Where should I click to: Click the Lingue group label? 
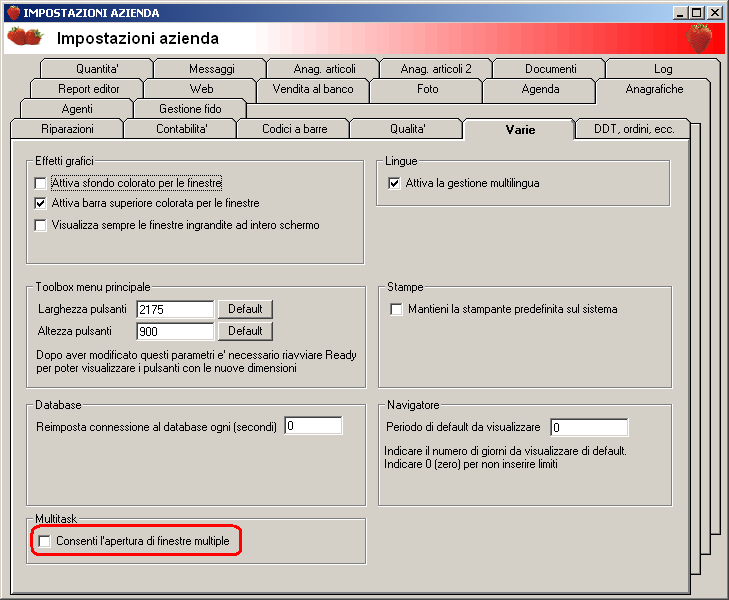click(401, 161)
